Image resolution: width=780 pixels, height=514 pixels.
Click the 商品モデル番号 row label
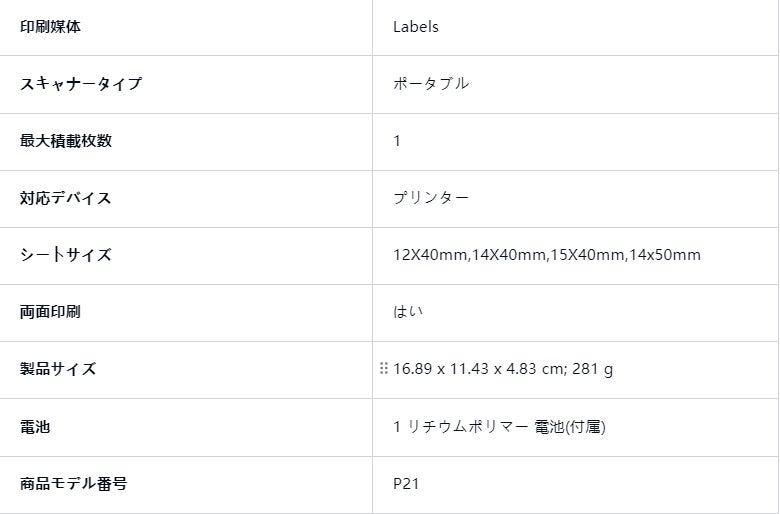click(x=74, y=484)
